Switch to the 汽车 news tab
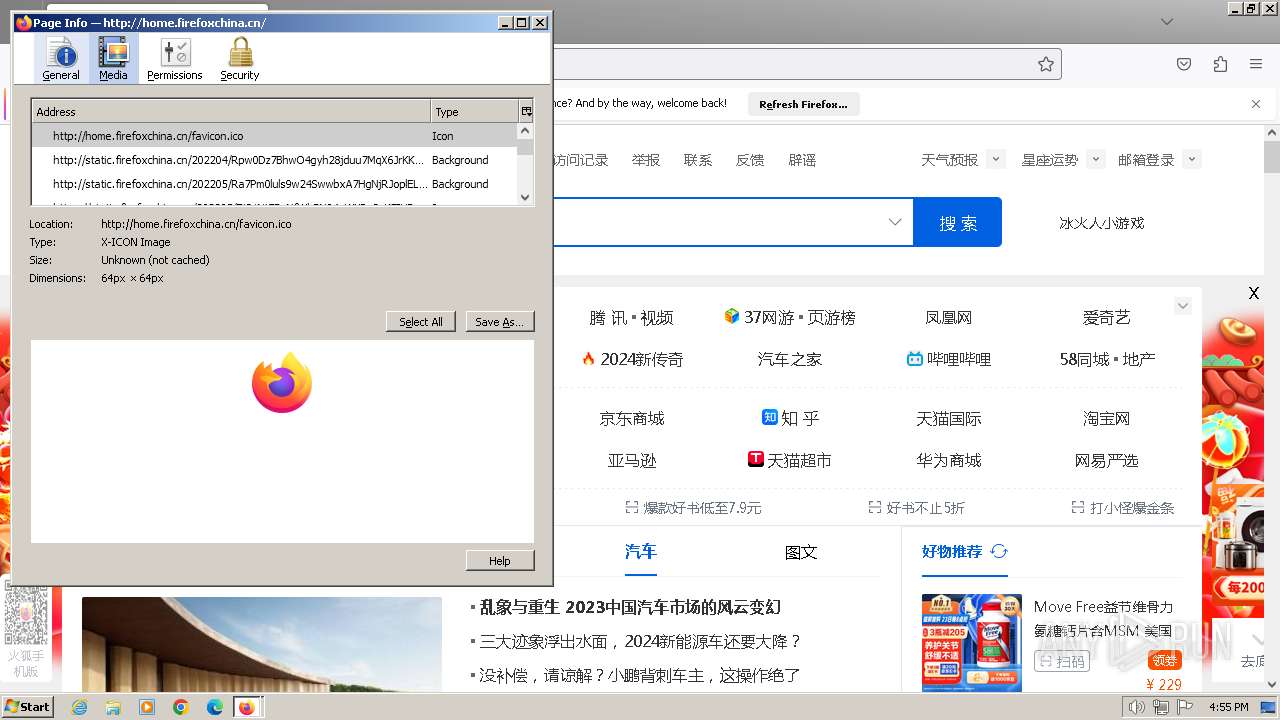 641,551
